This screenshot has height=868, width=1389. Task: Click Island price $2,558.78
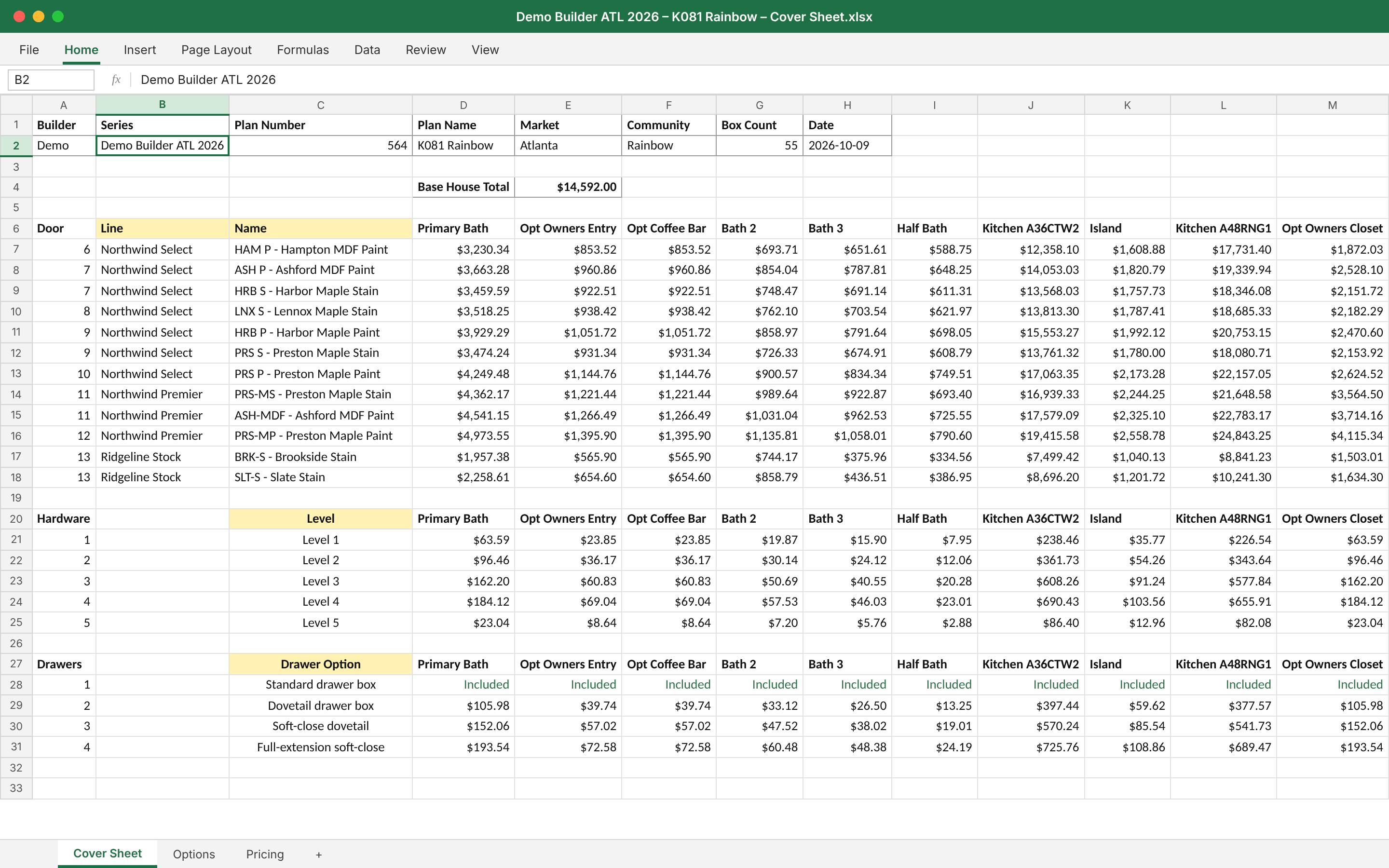1127,436
